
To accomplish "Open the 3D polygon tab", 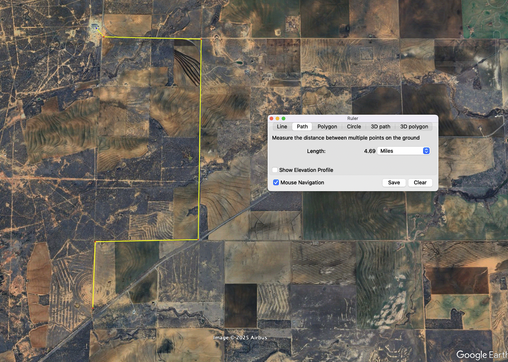I will pyautogui.click(x=414, y=127).
